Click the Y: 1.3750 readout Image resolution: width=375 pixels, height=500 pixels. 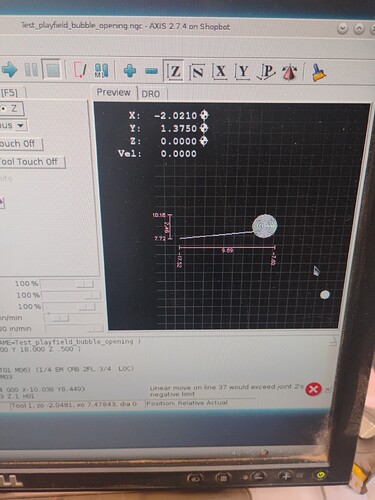(163, 128)
